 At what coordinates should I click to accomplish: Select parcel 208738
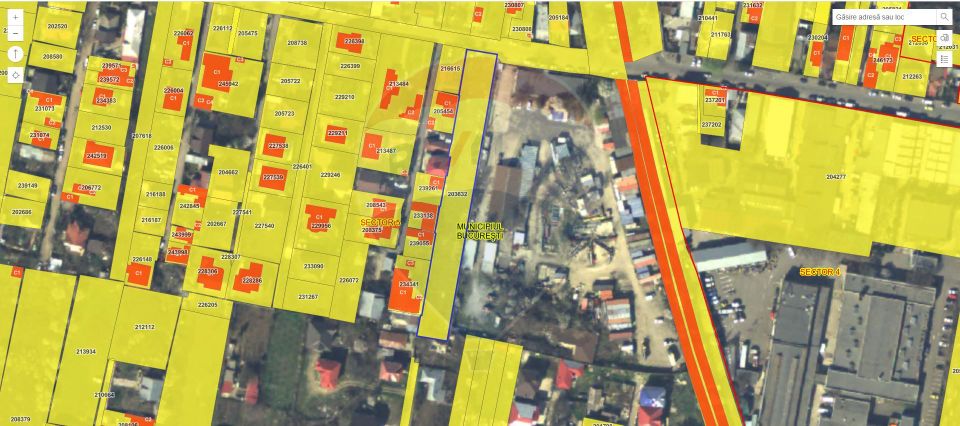coord(297,43)
